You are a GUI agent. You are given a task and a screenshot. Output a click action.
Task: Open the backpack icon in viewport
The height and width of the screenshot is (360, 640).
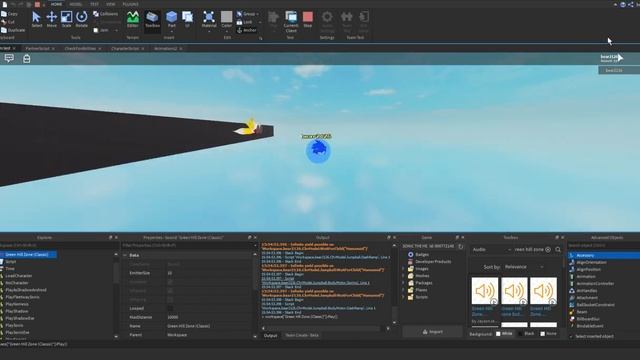[27, 58]
